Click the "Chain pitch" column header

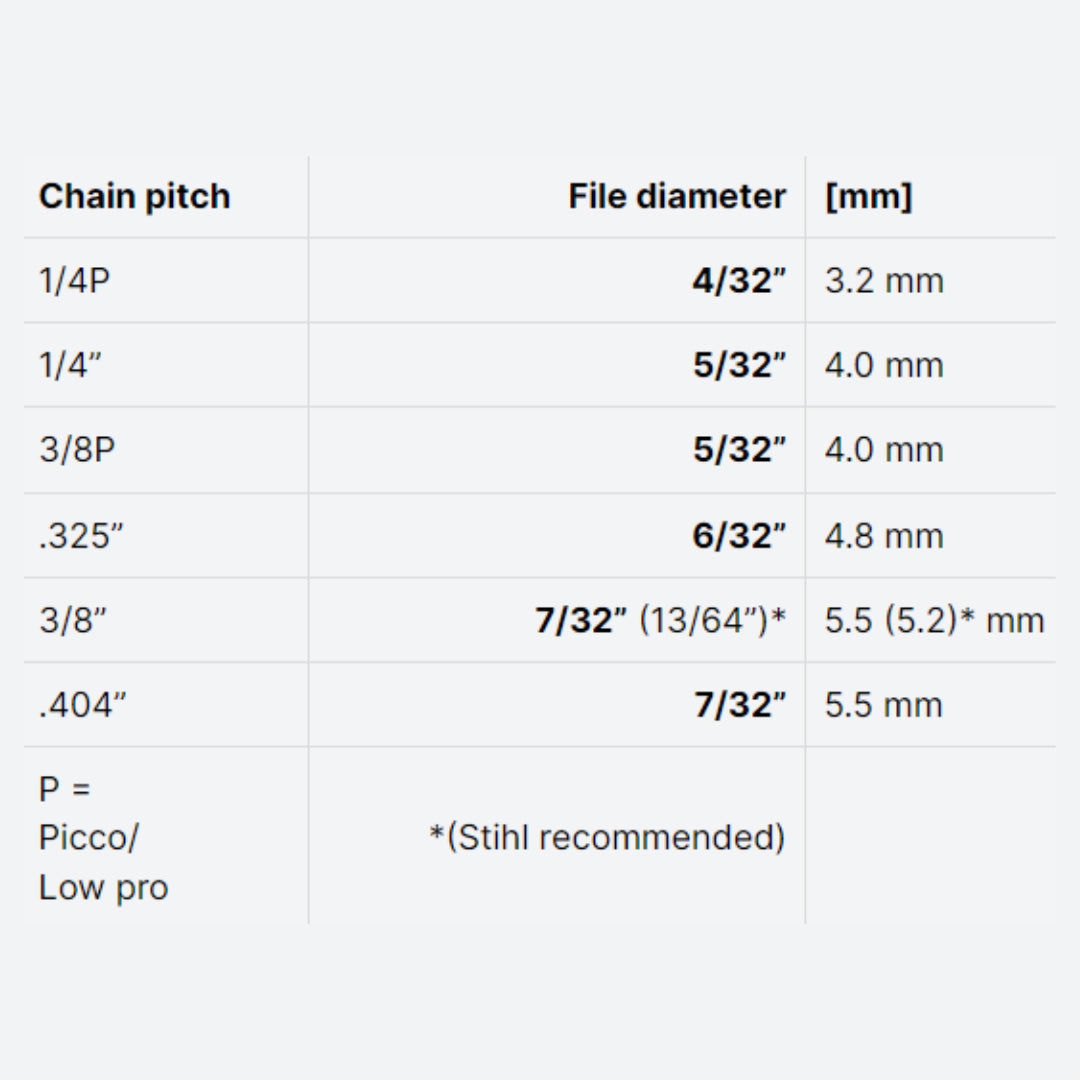point(134,197)
